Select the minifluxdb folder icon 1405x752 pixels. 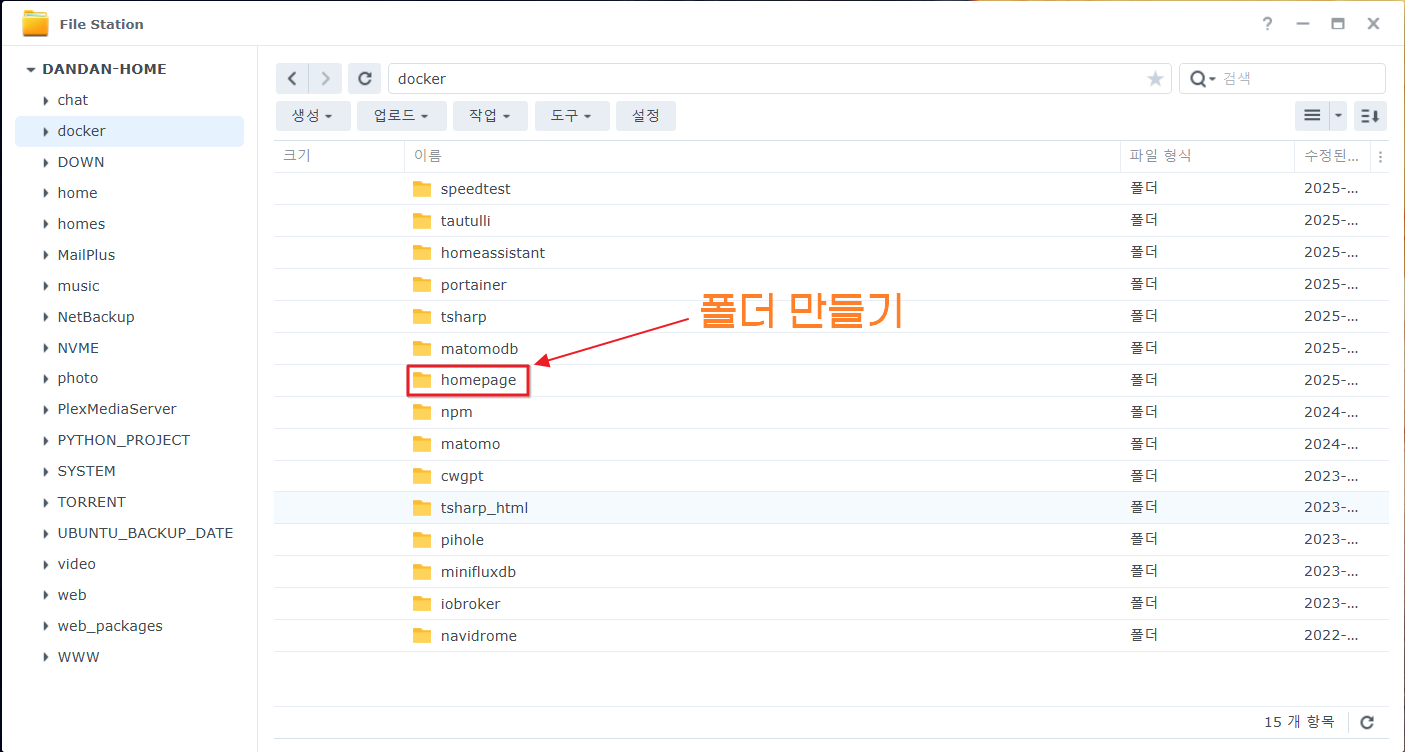pos(422,572)
